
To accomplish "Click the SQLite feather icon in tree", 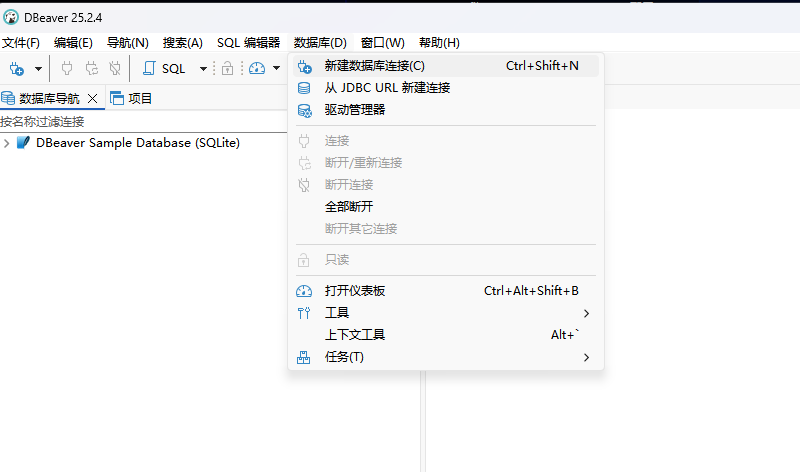I will click(x=23, y=142).
